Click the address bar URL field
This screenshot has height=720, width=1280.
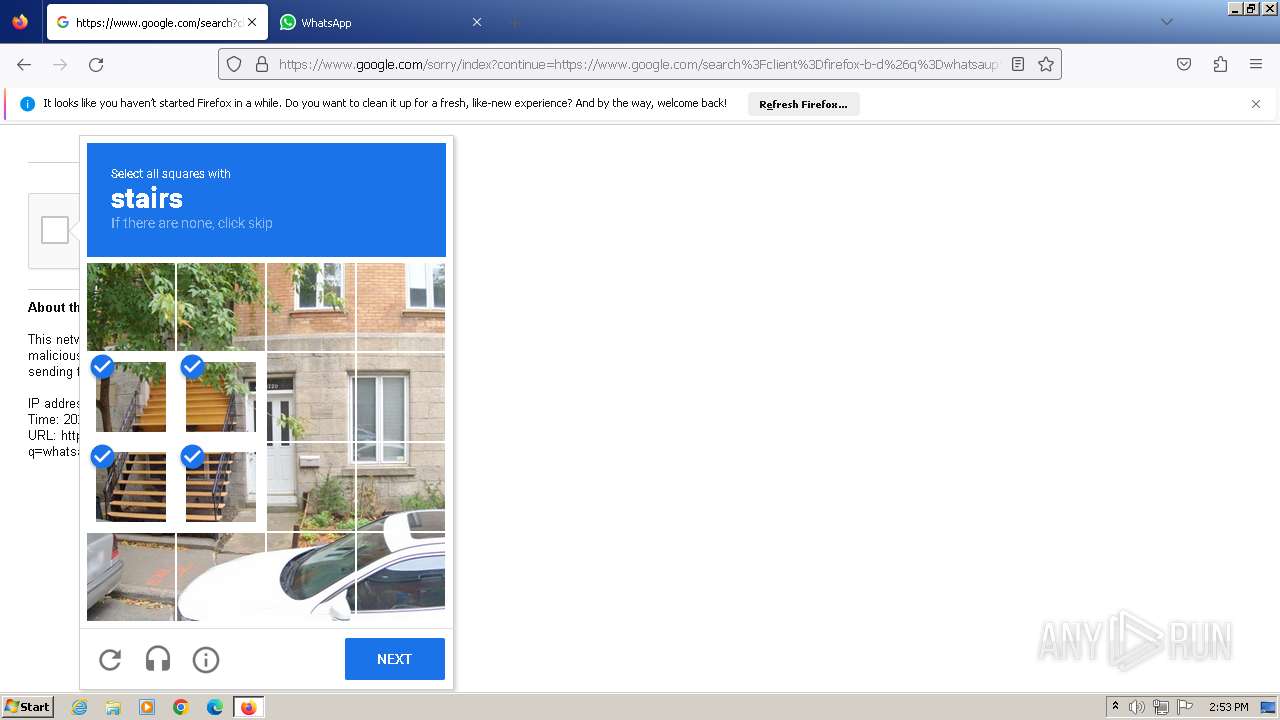(x=638, y=64)
